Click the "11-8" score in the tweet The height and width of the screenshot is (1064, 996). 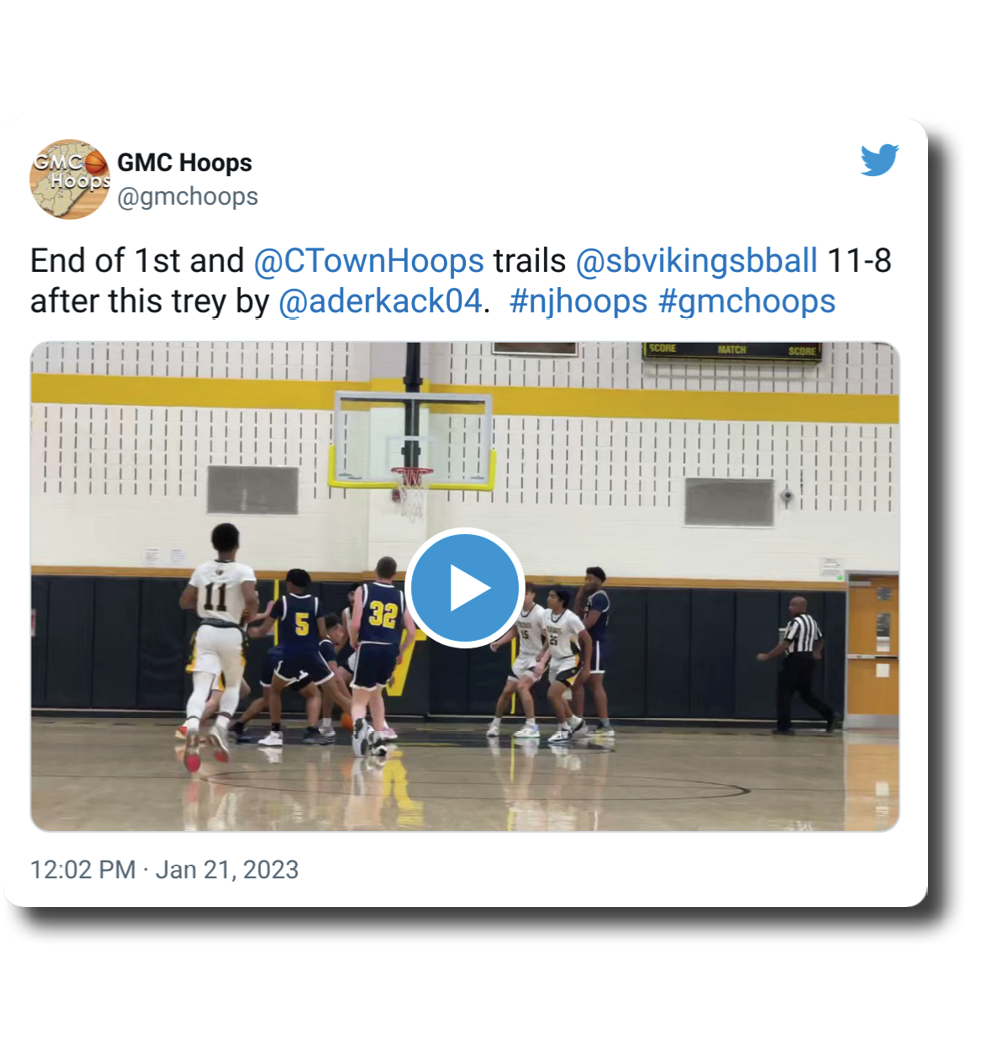[x=860, y=261]
